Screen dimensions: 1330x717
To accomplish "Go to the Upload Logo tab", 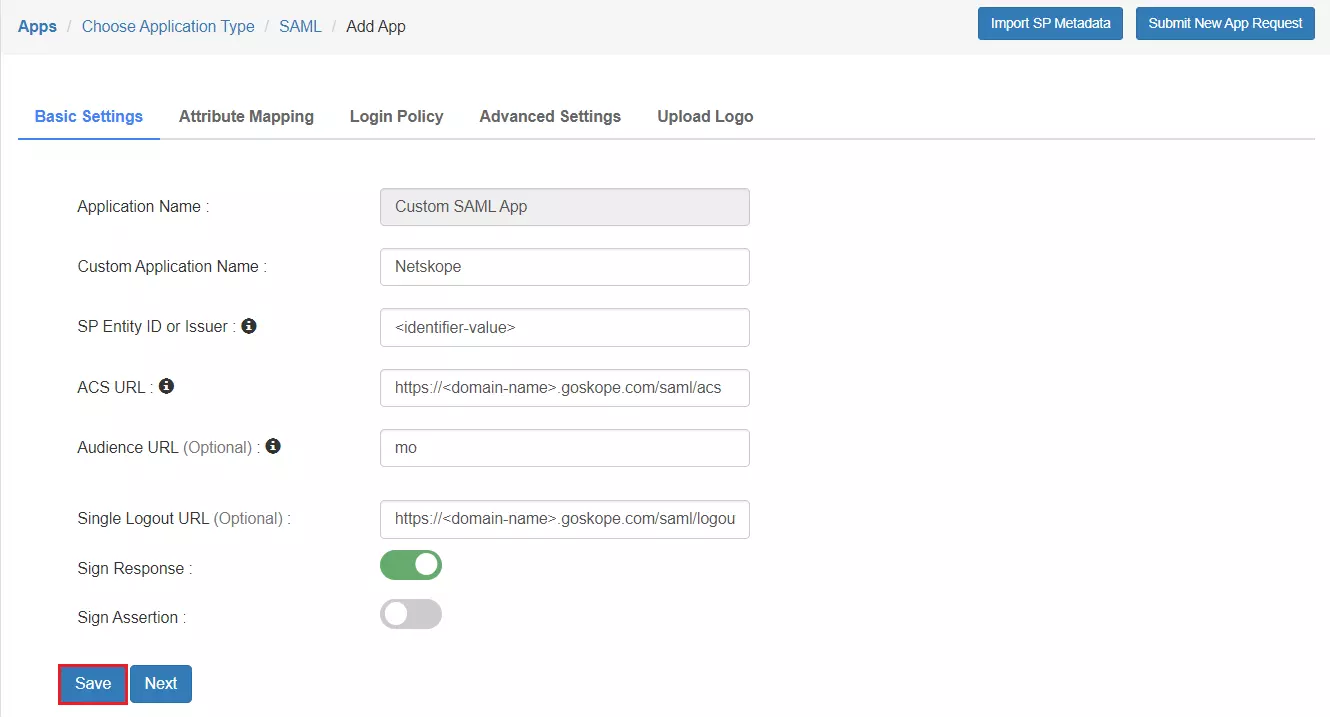I will coord(705,116).
